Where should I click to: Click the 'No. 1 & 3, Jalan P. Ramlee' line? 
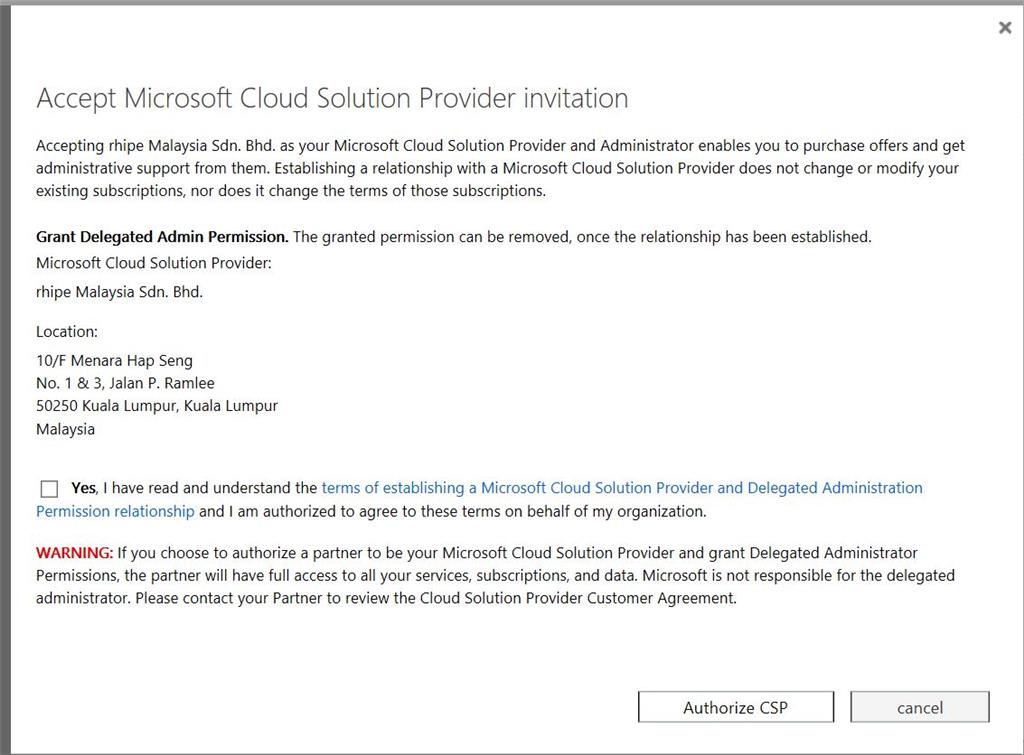tap(125, 383)
